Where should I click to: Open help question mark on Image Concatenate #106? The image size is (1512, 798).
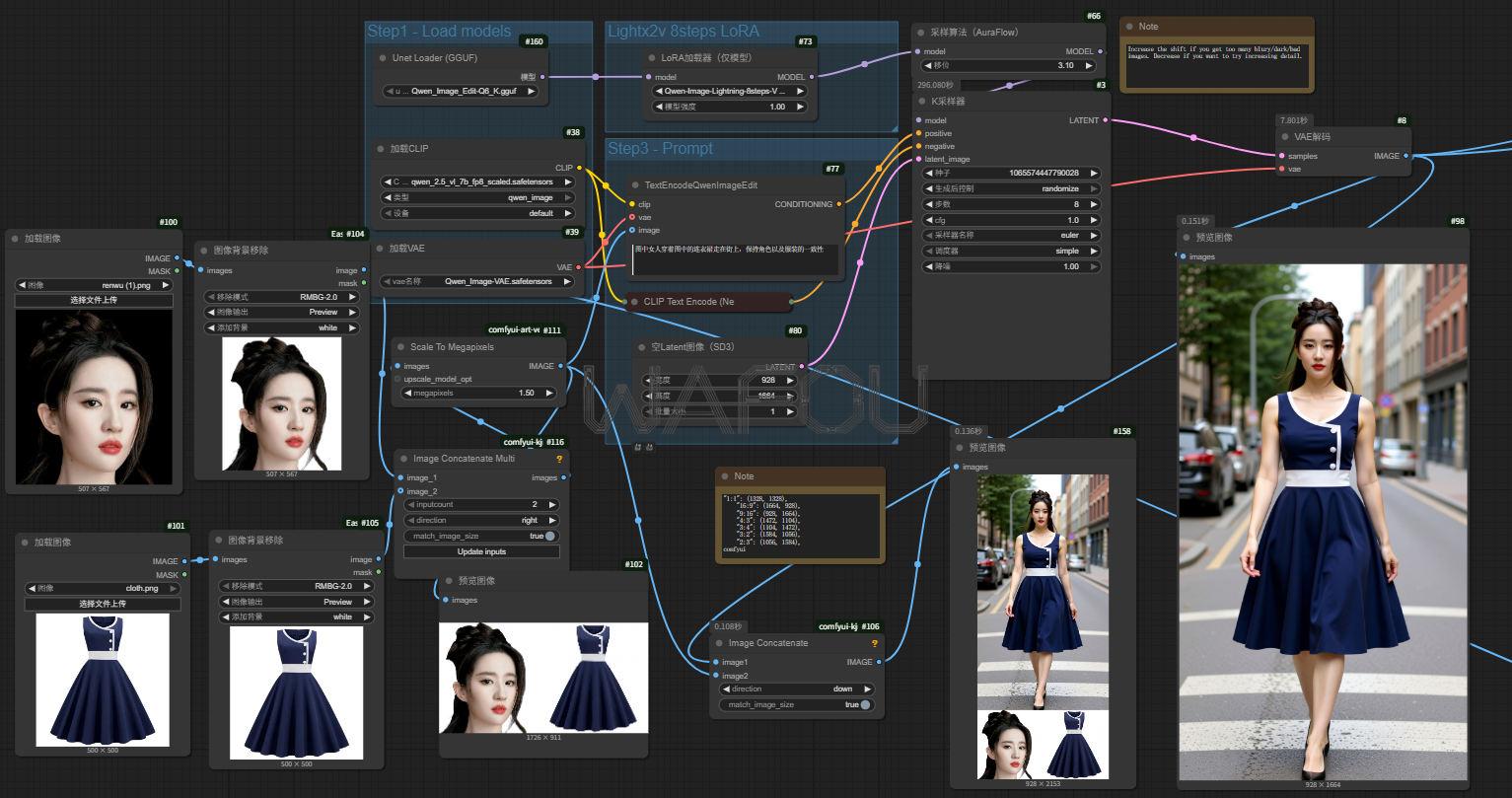click(874, 643)
